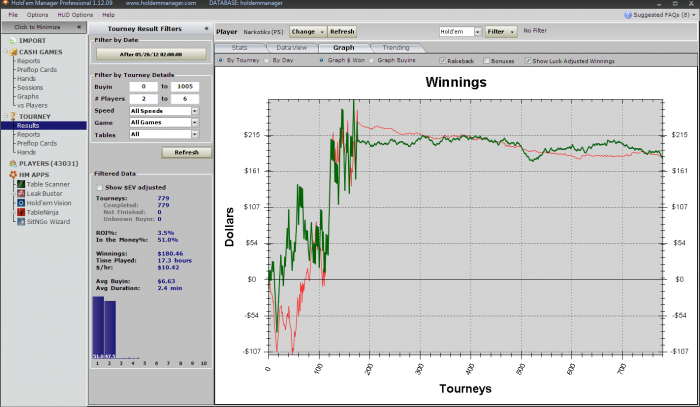Screen dimensions: 700x407
Task: Select Graph Buyins radio button
Action: click(371, 60)
